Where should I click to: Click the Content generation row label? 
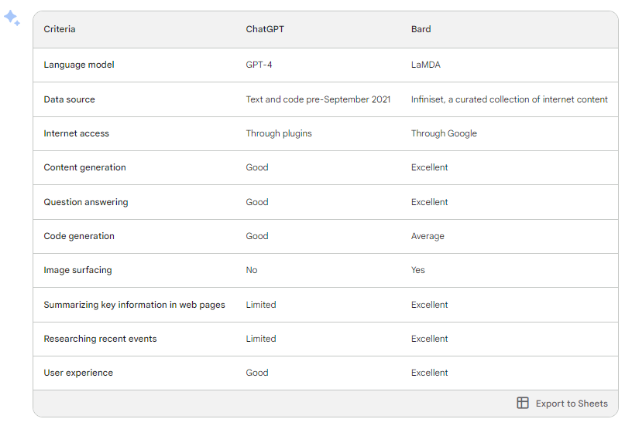click(x=85, y=167)
